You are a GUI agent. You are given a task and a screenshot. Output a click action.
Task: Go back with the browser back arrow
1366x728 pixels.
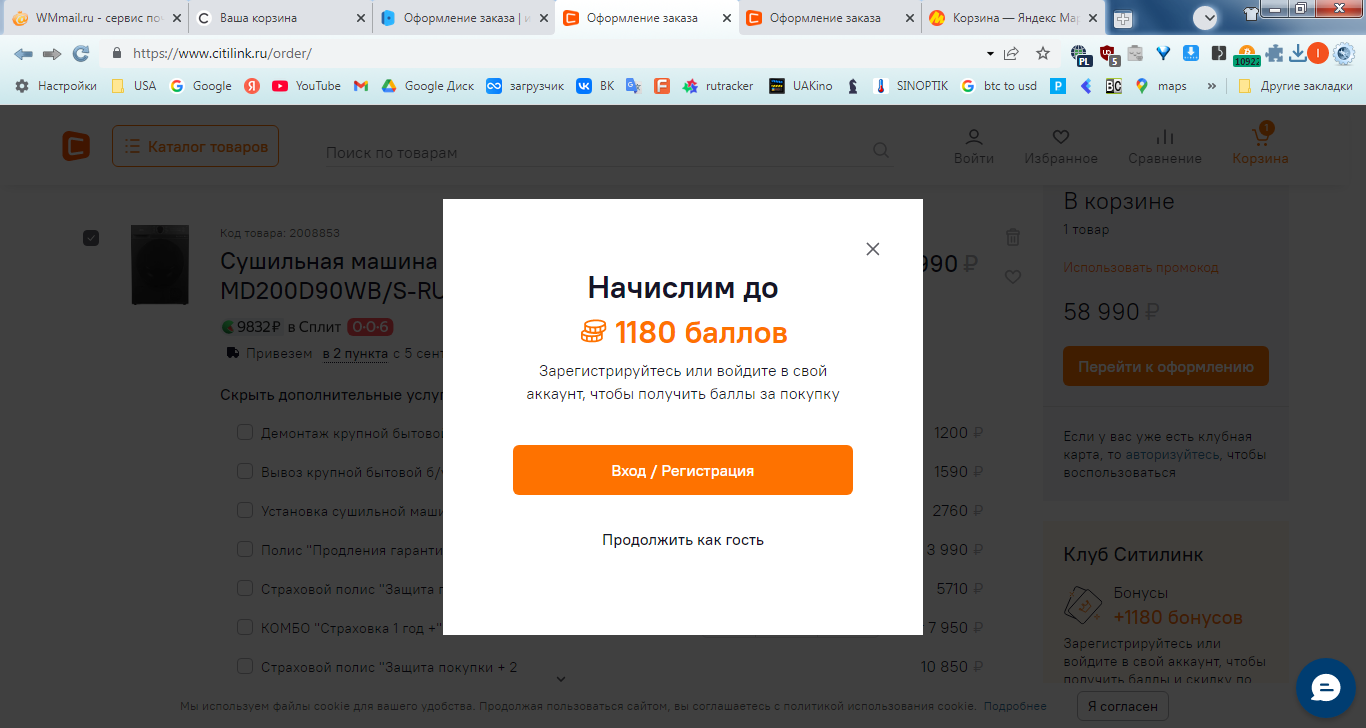coord(24,53)
